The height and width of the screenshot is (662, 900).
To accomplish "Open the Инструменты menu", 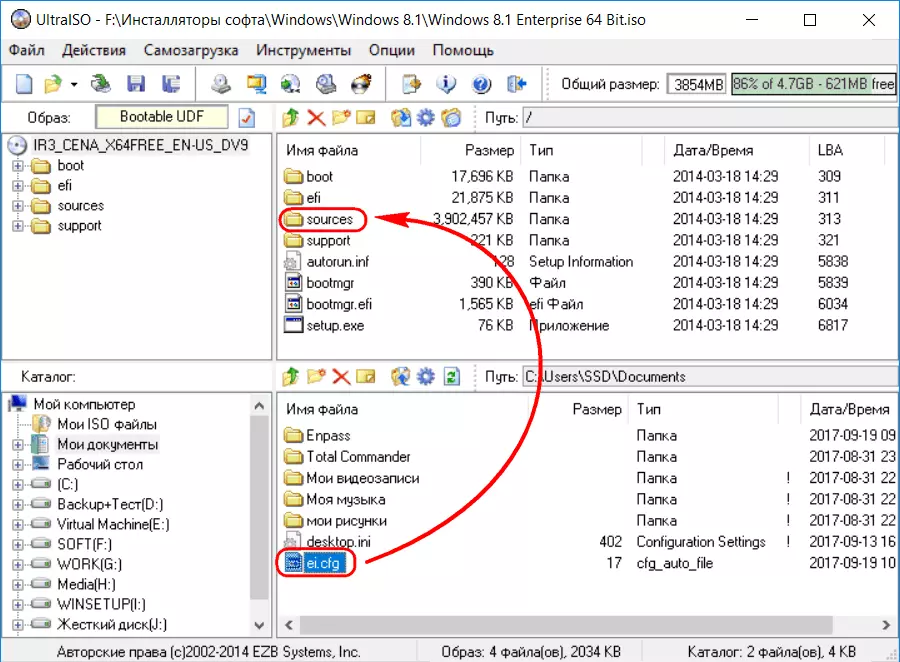I will pos(303,50).
